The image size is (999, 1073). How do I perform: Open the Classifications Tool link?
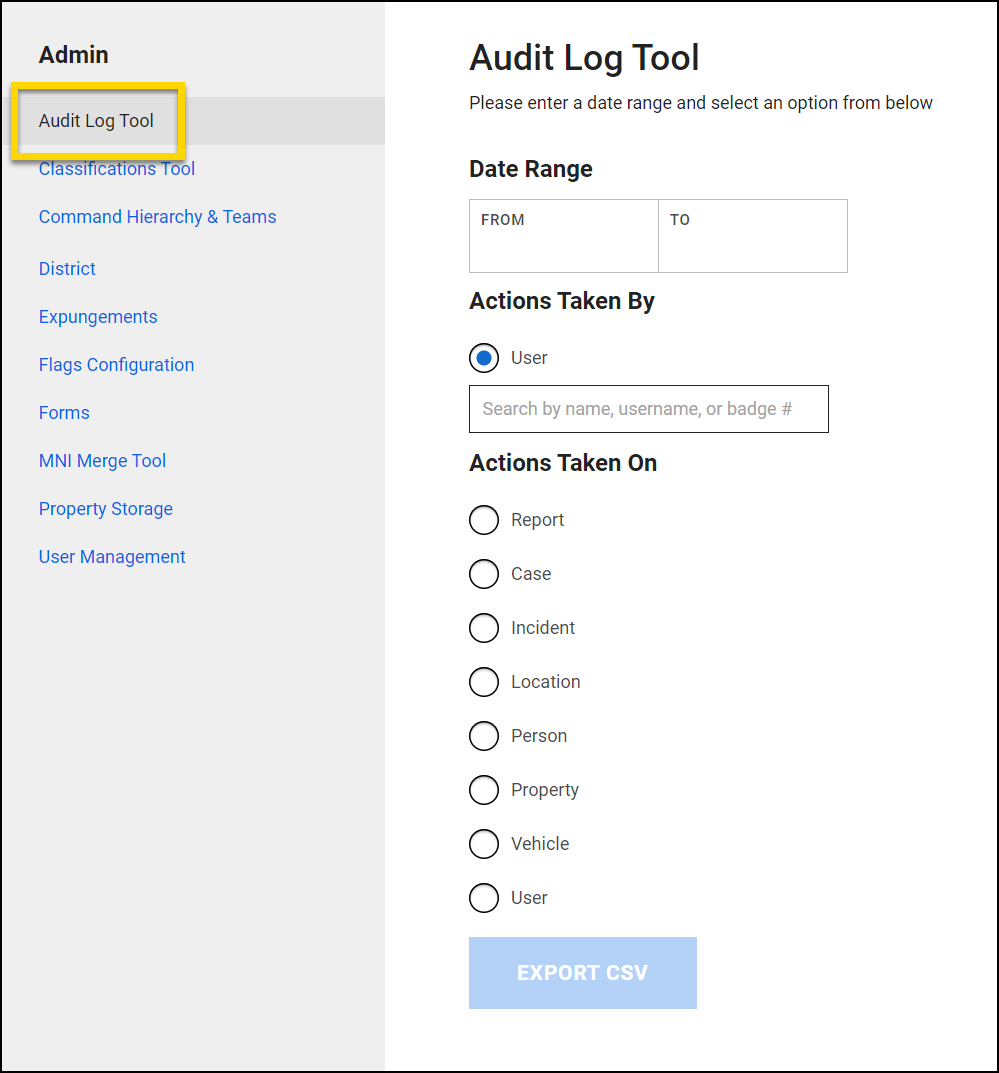[x=117, y=170]
